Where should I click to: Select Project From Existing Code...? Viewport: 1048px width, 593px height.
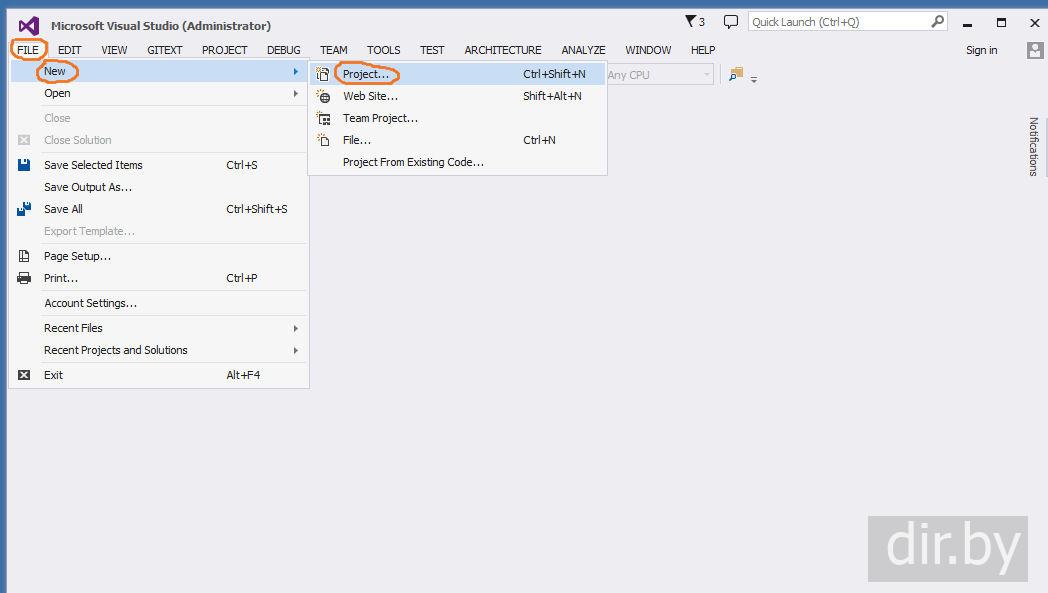pyautogui.click(x=457, y=162)
